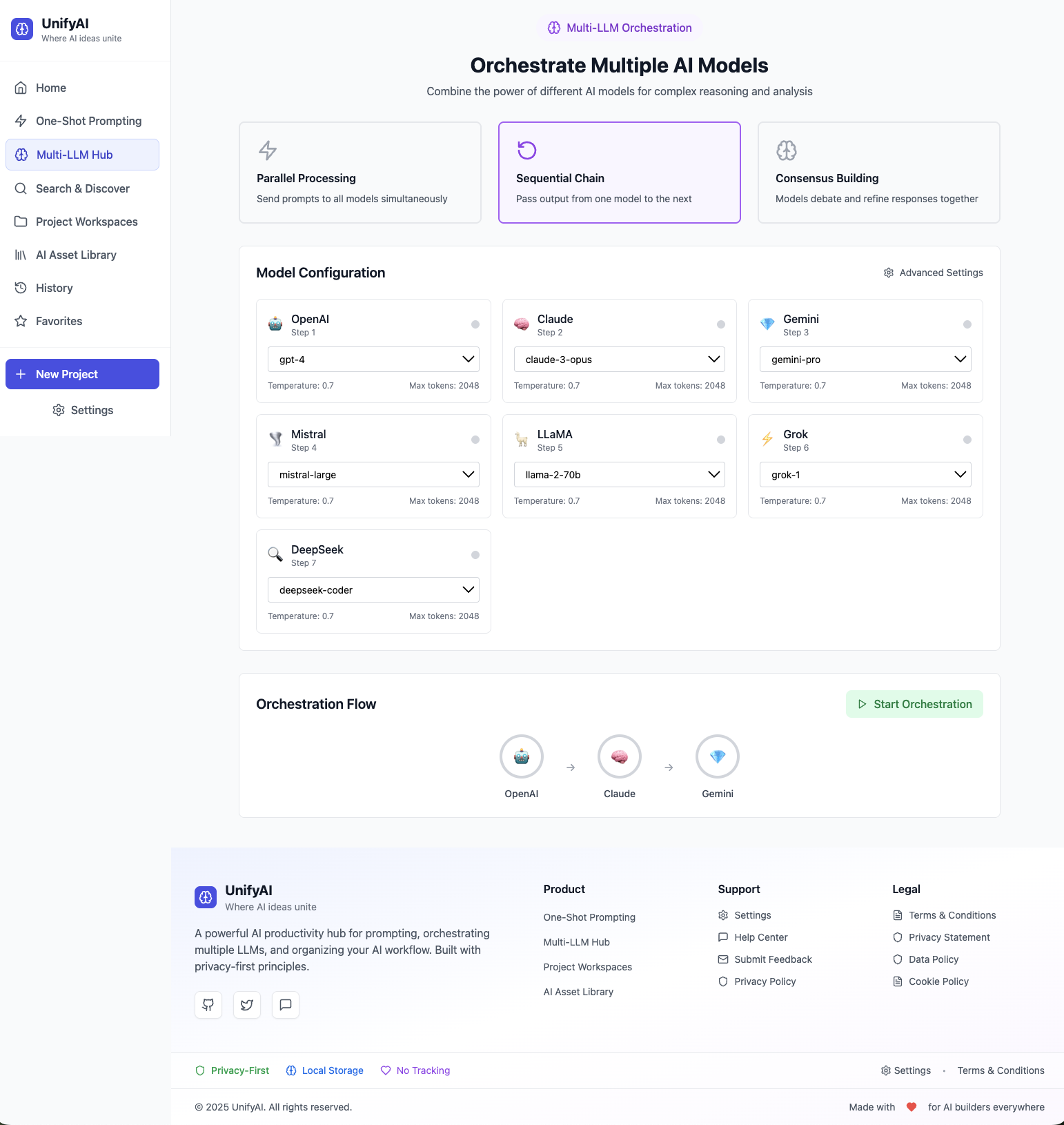Screen dimensions: 1064x1125
Task: Go to Home in the sidebar
Action: (82, 88)
